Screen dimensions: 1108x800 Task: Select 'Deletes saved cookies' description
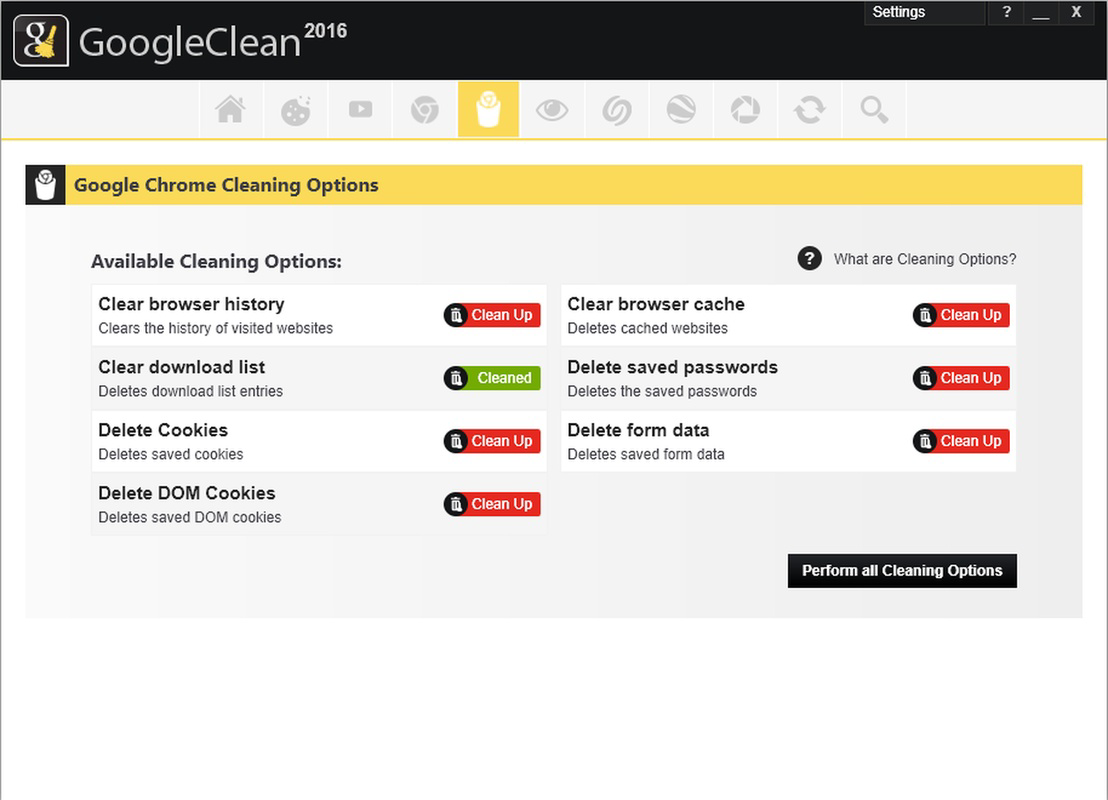(170, 454)
